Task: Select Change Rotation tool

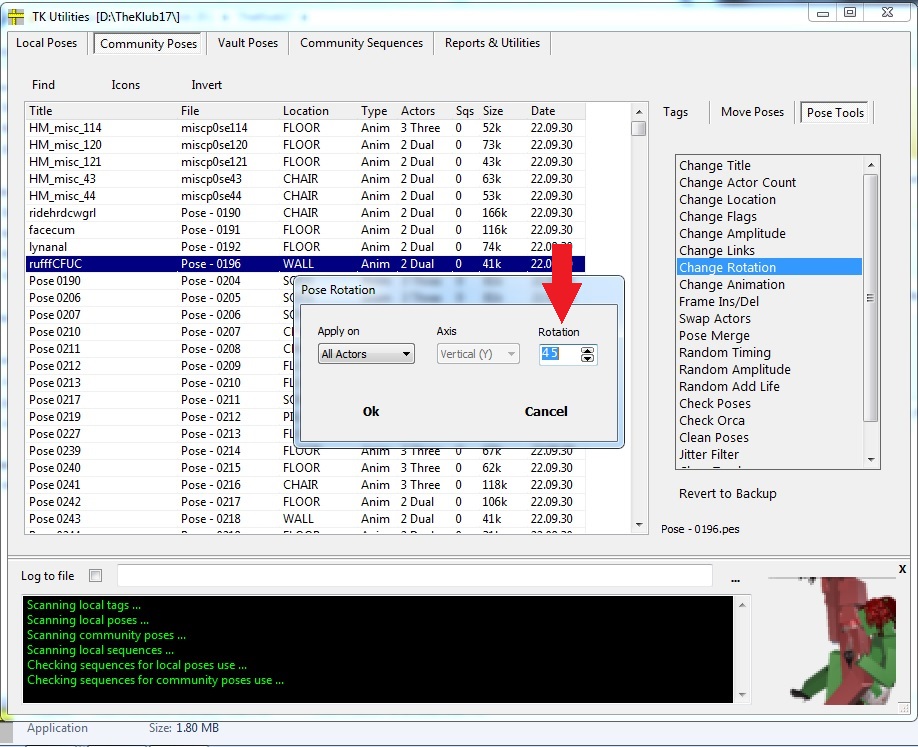Action: coord(769,268)
